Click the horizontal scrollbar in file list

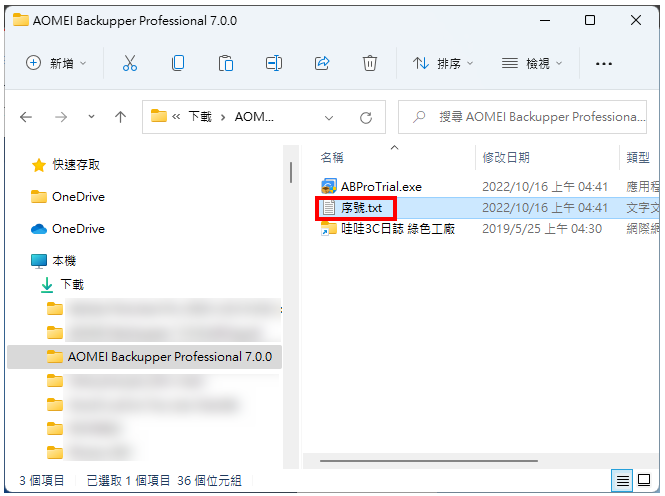point(429,460)
